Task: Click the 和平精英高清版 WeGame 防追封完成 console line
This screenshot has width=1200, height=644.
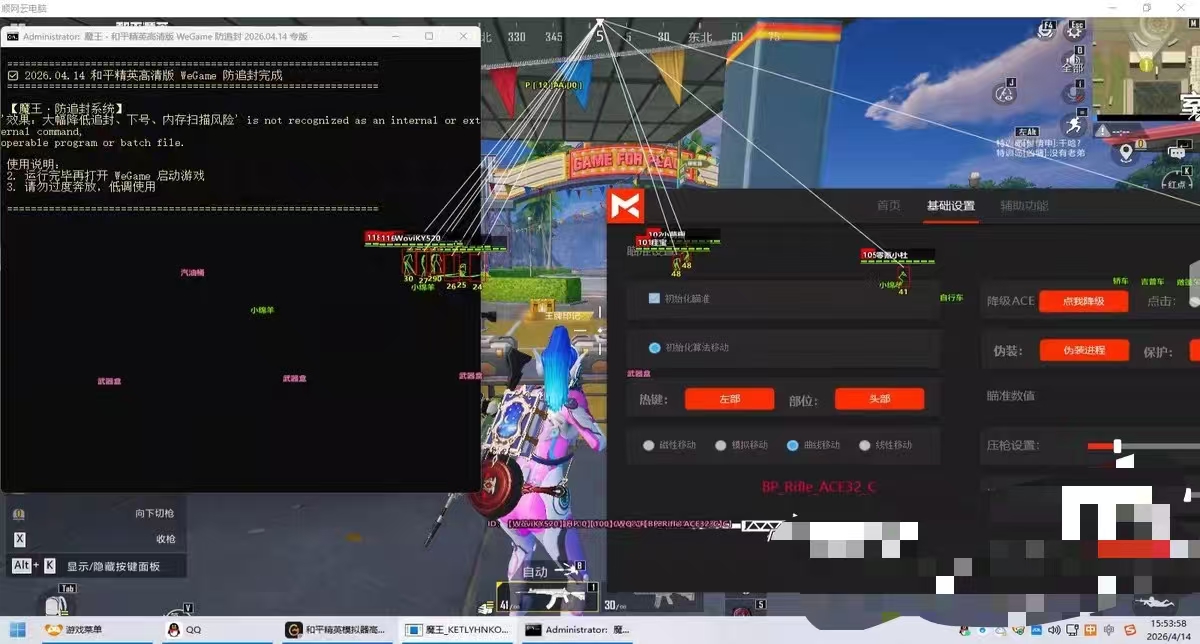Action: [x=144, y=75]
